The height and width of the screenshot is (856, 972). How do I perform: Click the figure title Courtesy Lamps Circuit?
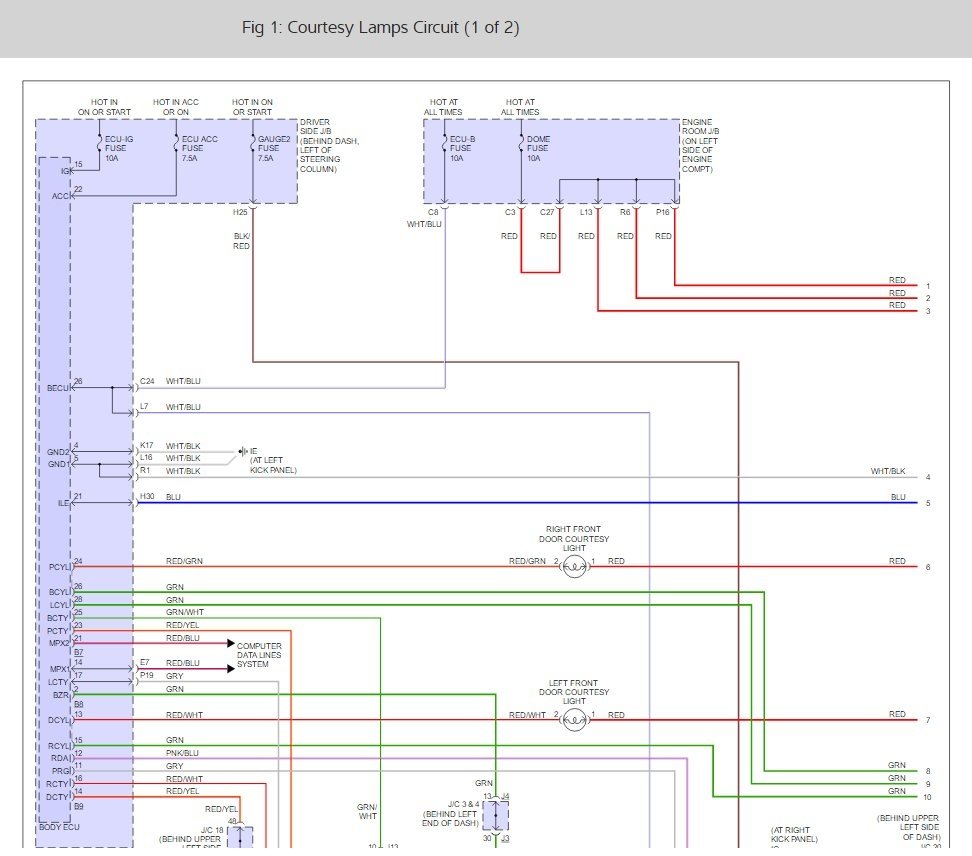point(380,27)
